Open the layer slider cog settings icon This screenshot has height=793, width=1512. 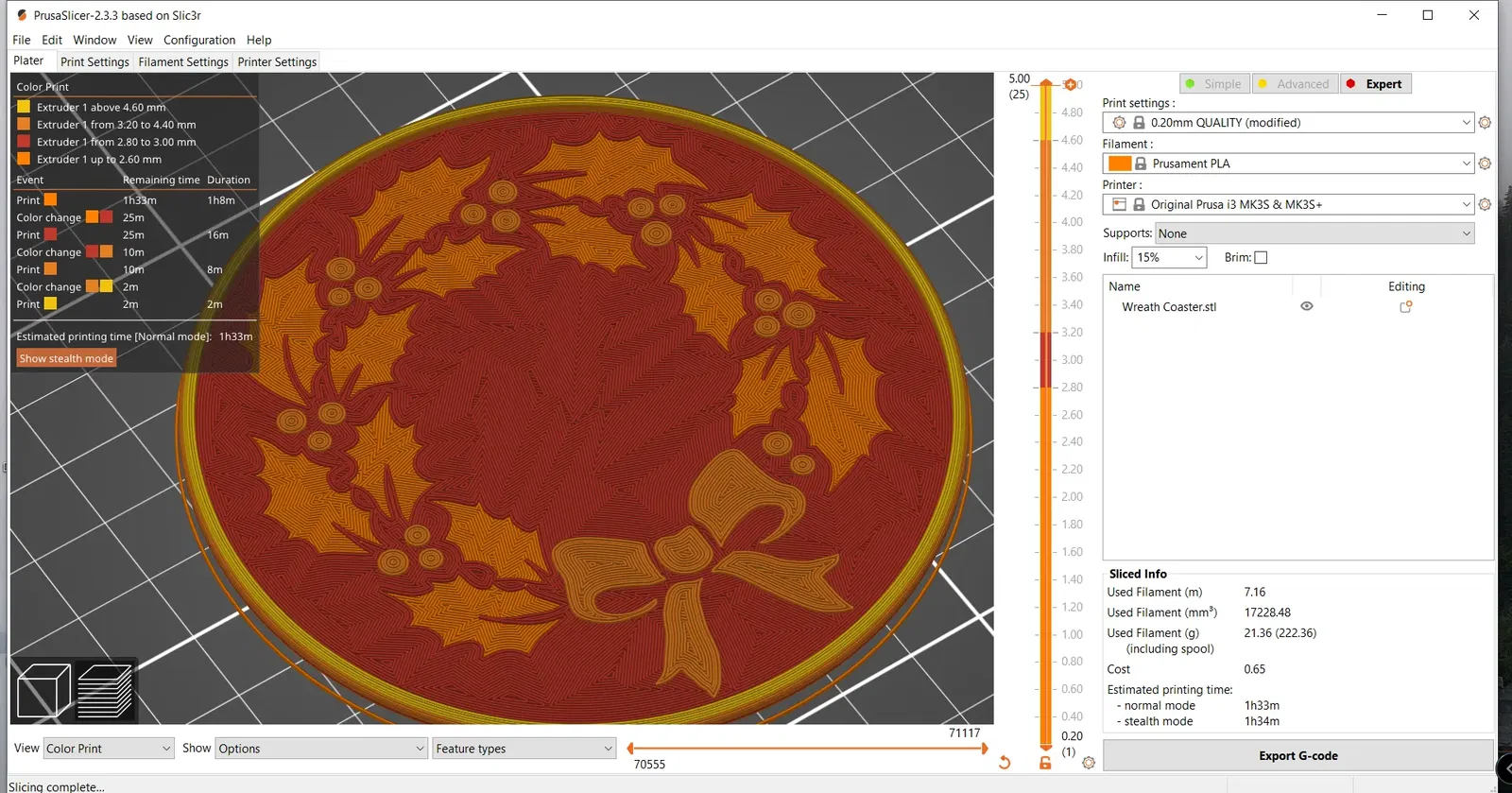point(1089,763)
